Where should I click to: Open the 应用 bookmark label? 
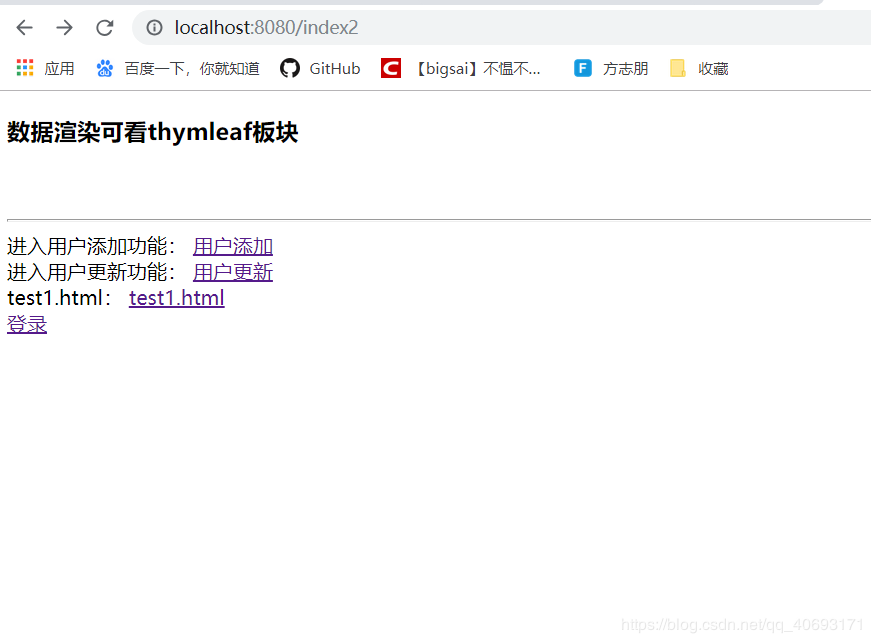[x=59, y=68]
